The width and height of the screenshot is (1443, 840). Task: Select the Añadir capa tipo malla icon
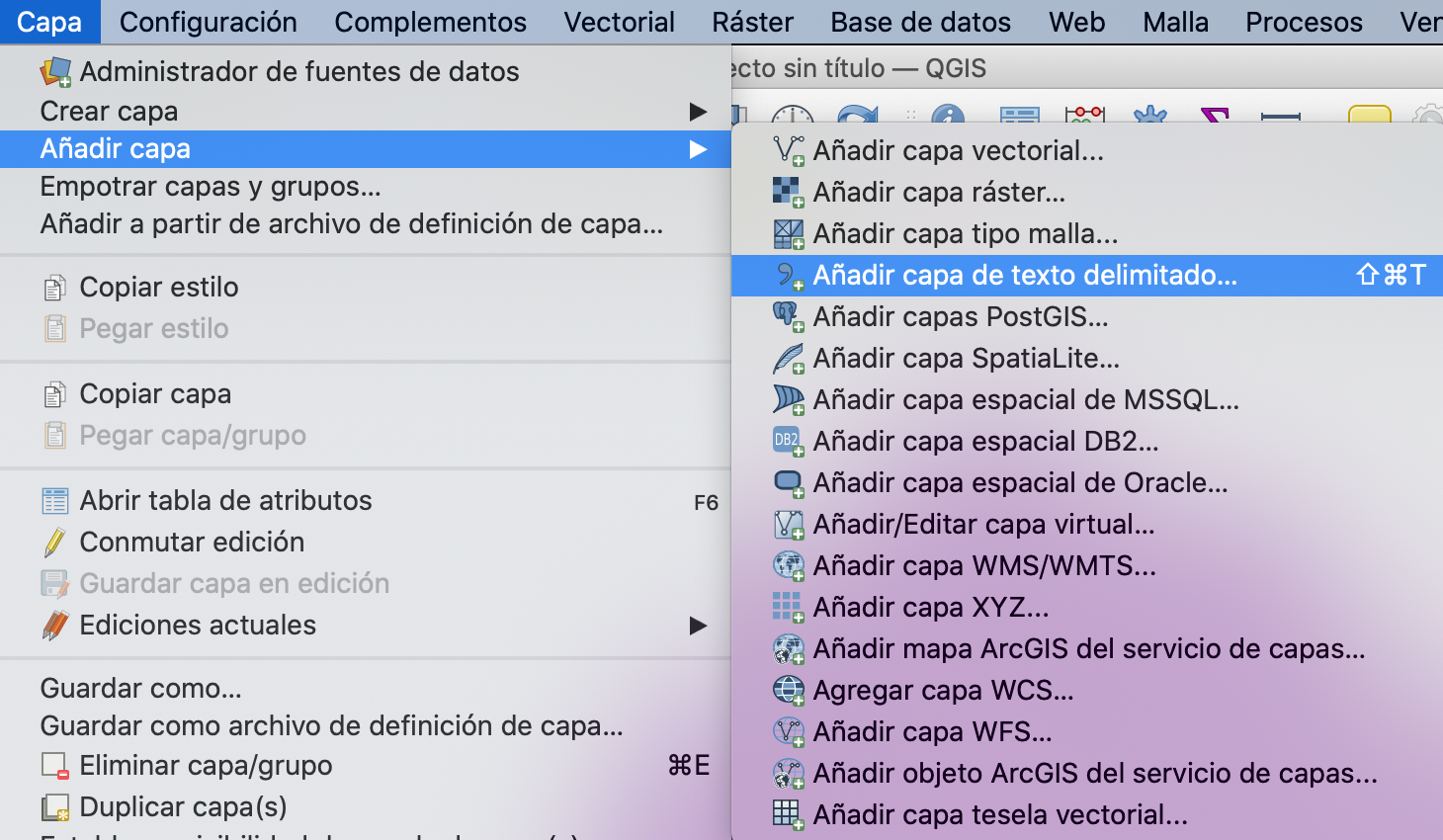[788, 233]
